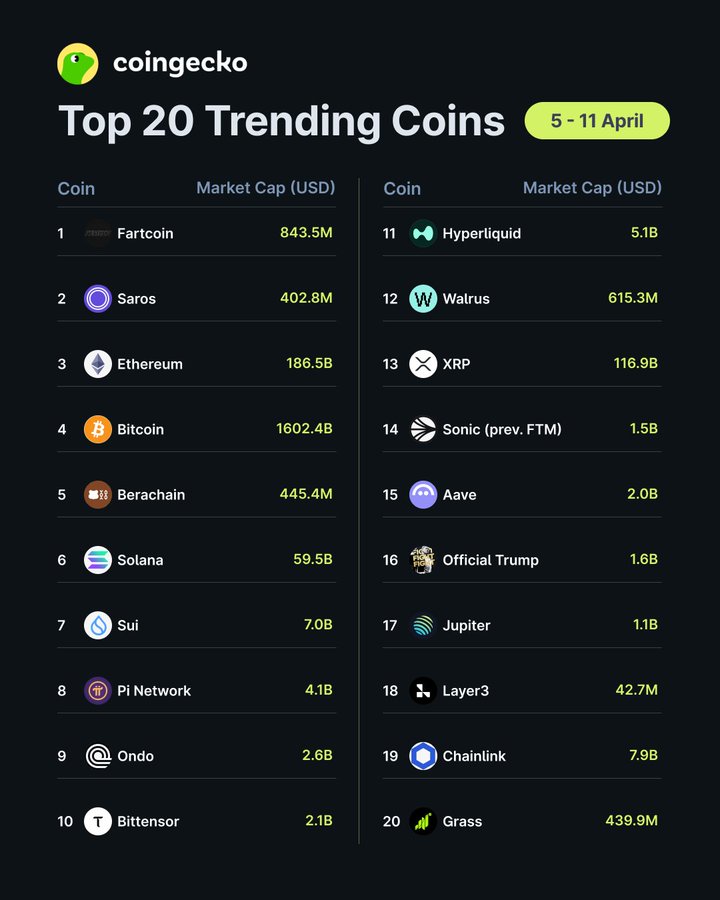
Task: Click the Grass coin icon
Action: pyautogui.click(x=423, y=821)
